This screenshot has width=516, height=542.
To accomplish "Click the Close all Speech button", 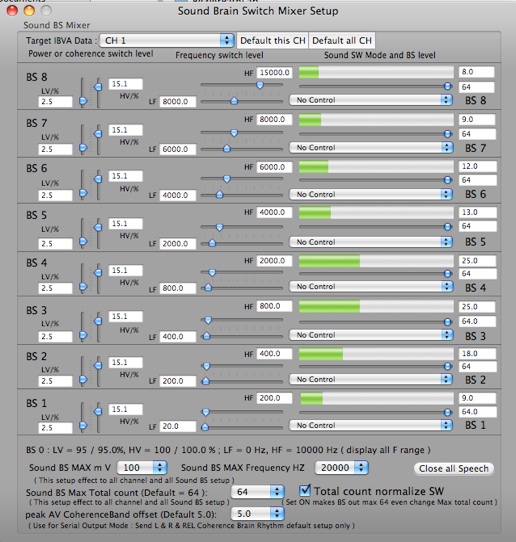I will click(x=453, y=468).
